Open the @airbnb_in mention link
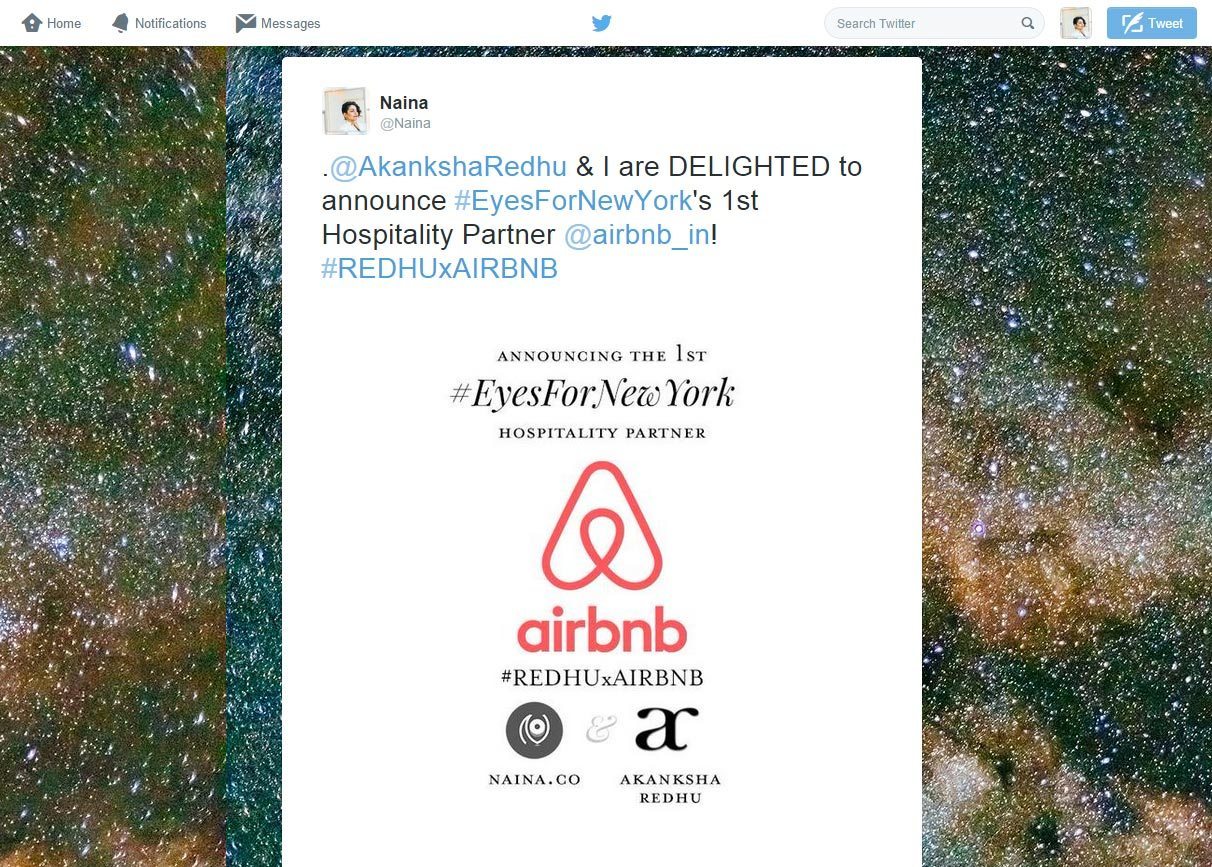The width and height of the screenshot is (1212, 867). click(637, 234)
